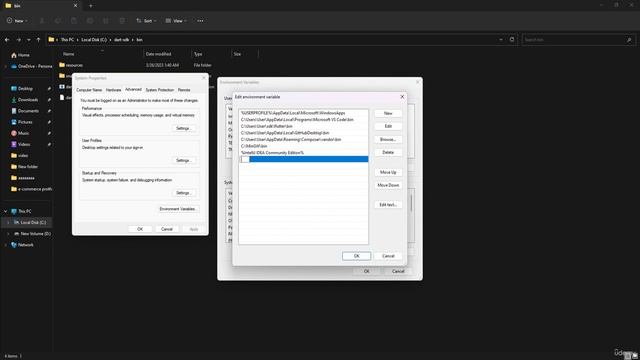Image resolution: width=640 pixels, height=360 pixels.
Task: Sort by the Type column header
Action: point(198,54)
